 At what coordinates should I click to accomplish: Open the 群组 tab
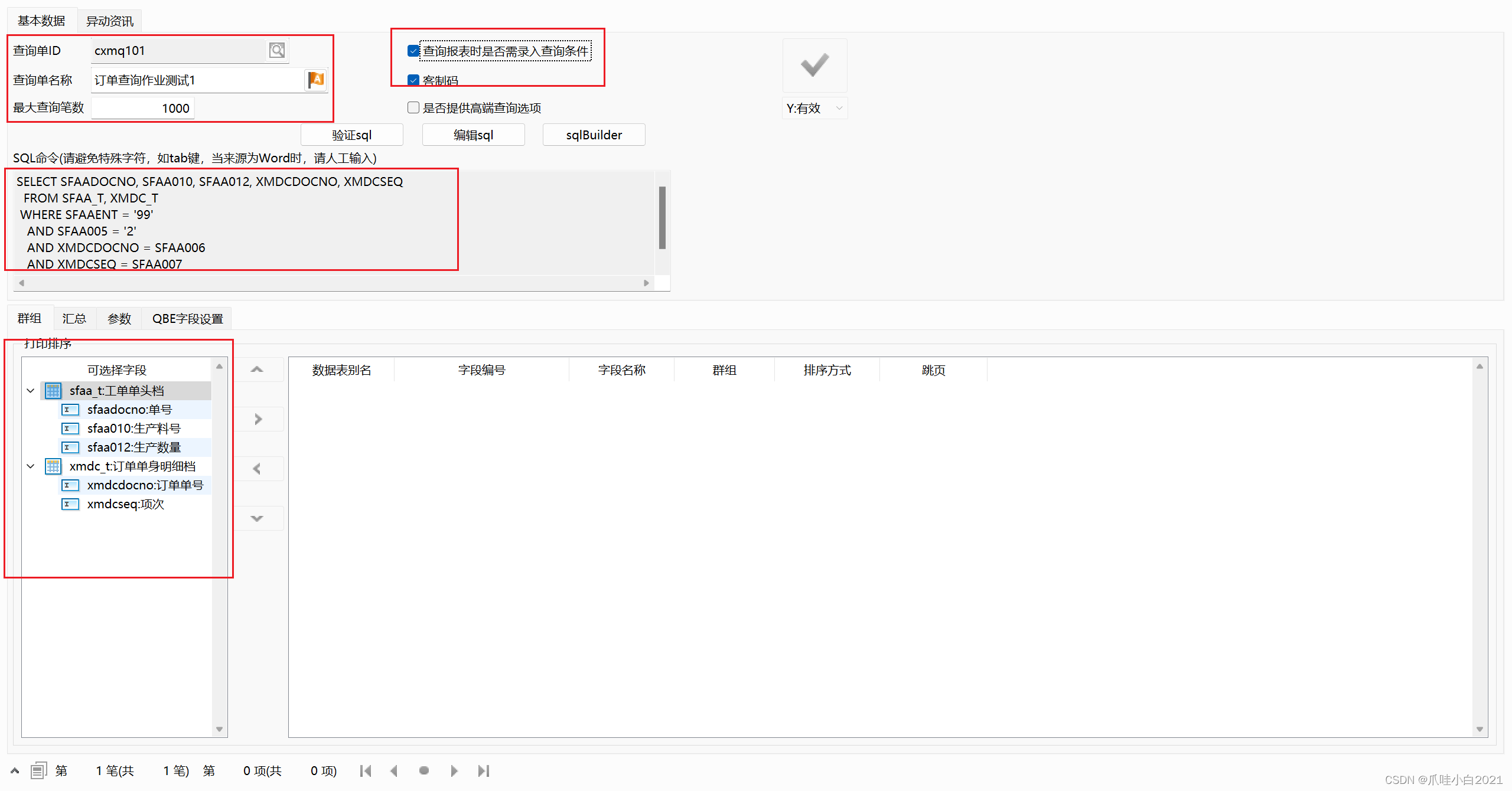click(30, 318)
